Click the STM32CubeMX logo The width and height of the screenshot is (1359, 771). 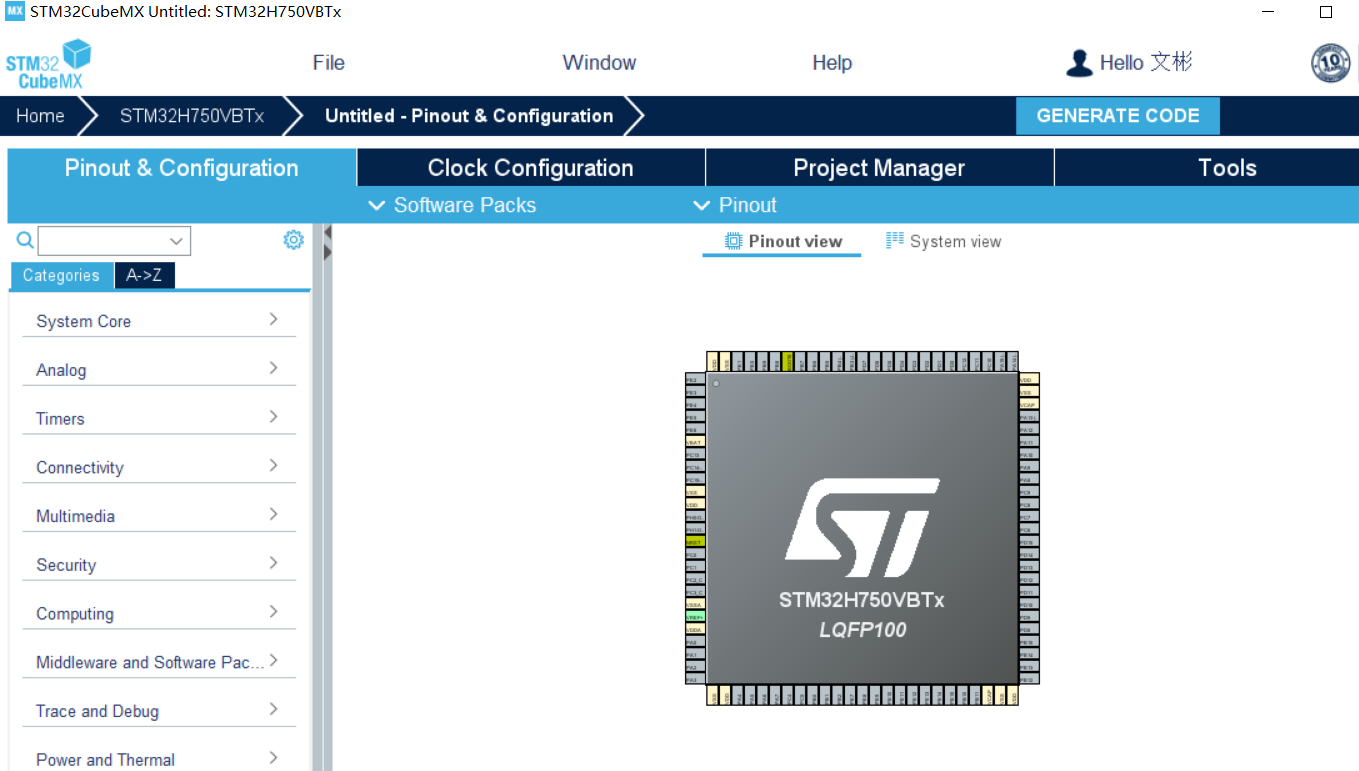coord(48,65)
